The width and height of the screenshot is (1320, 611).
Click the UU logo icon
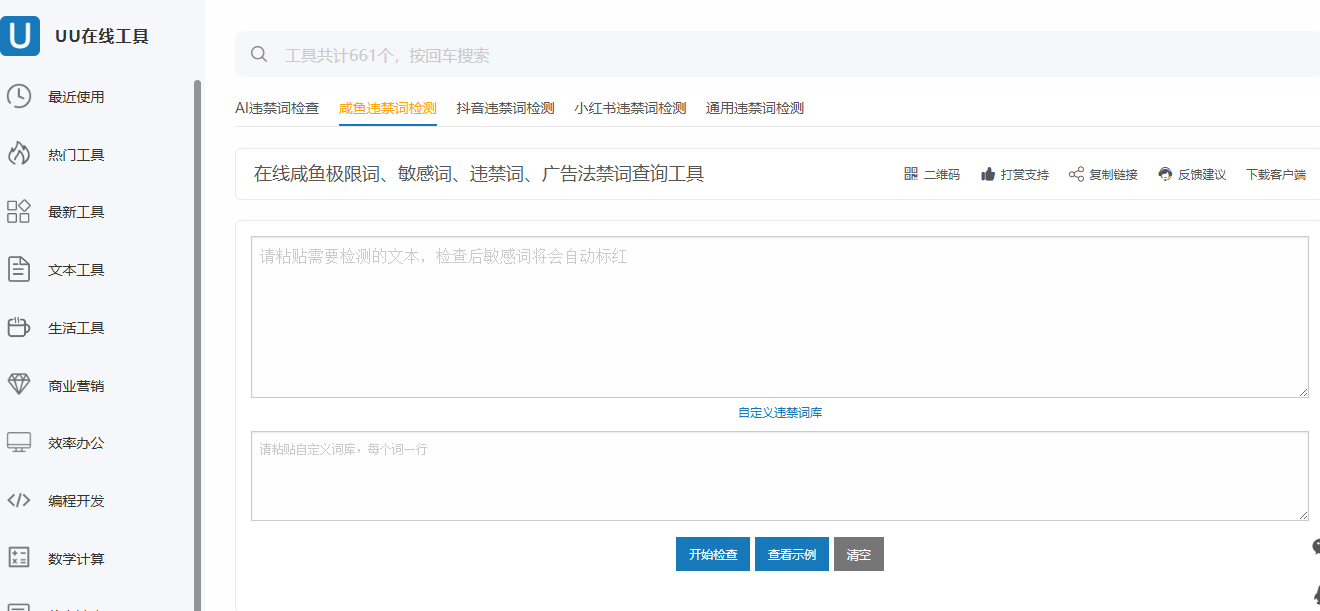(x=20, y=36)
